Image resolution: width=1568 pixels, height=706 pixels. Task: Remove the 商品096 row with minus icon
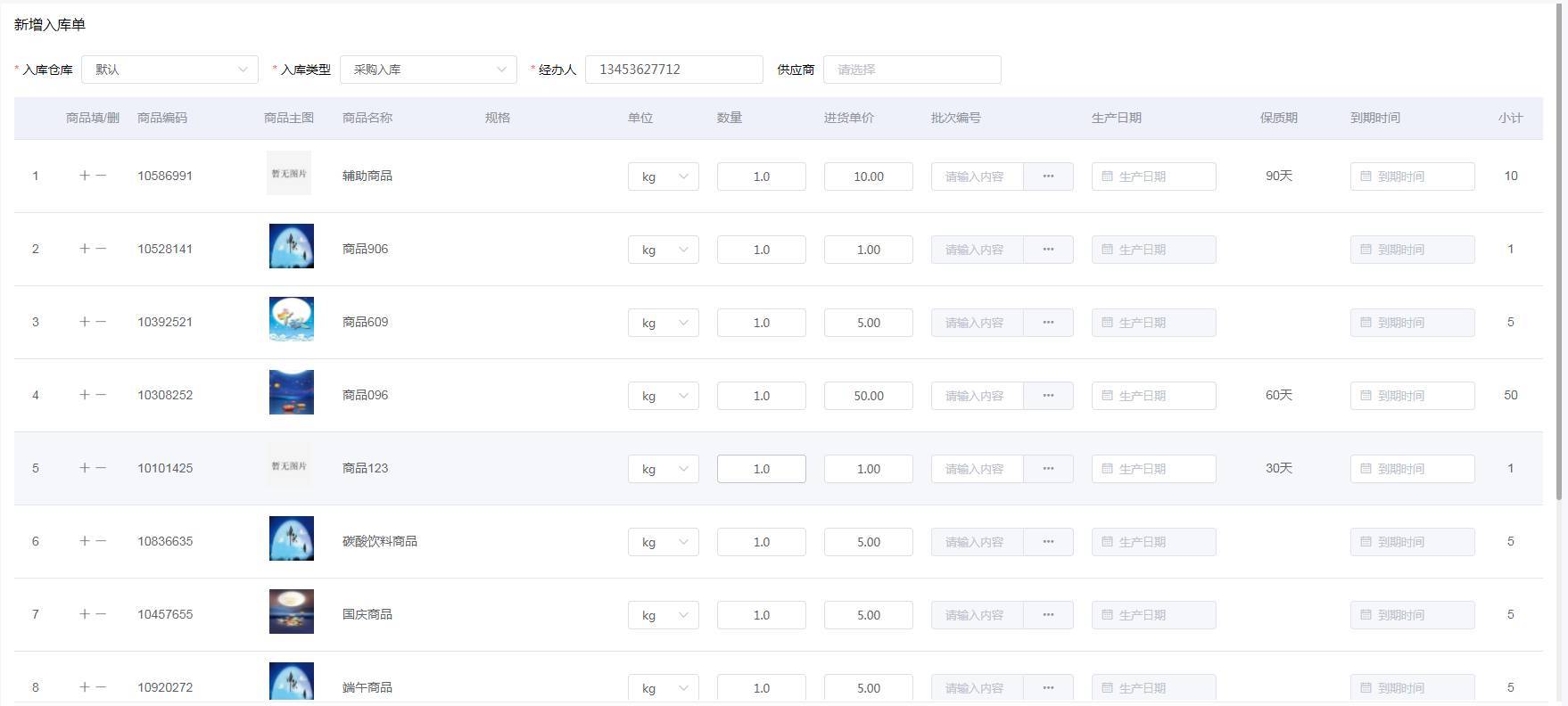pyautogui.click(x=101, y=395)
